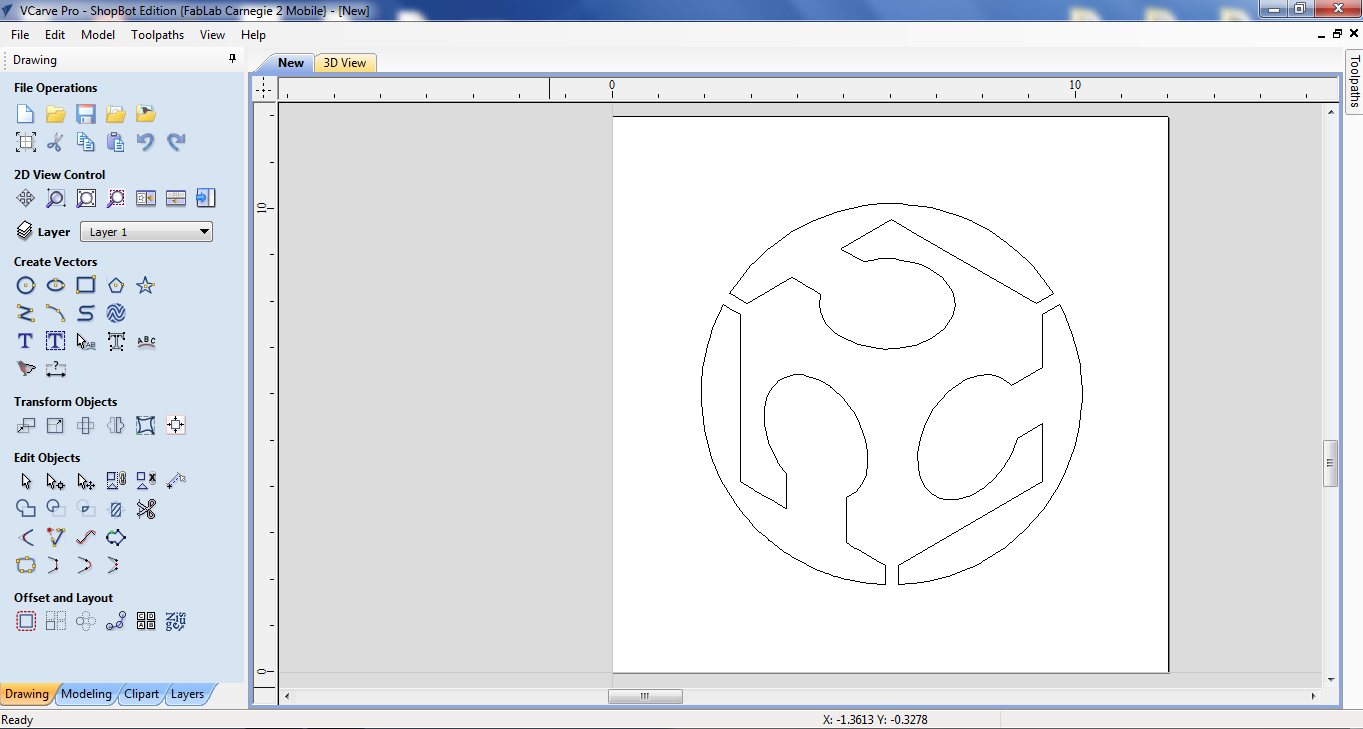Switch to the Layers panel tab
Image resolution: width=1363 pixels, height=729 pixels.
coord(187,694)
